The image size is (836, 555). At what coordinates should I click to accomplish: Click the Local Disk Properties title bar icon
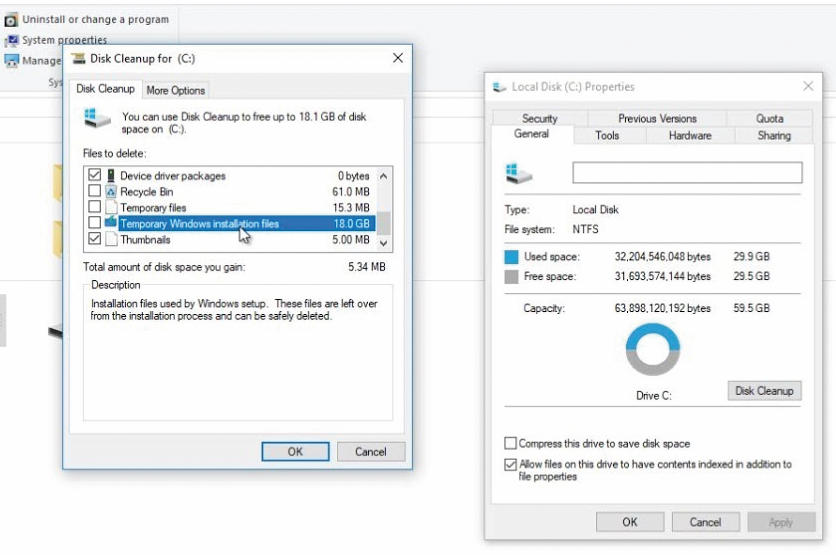[500, 87]
